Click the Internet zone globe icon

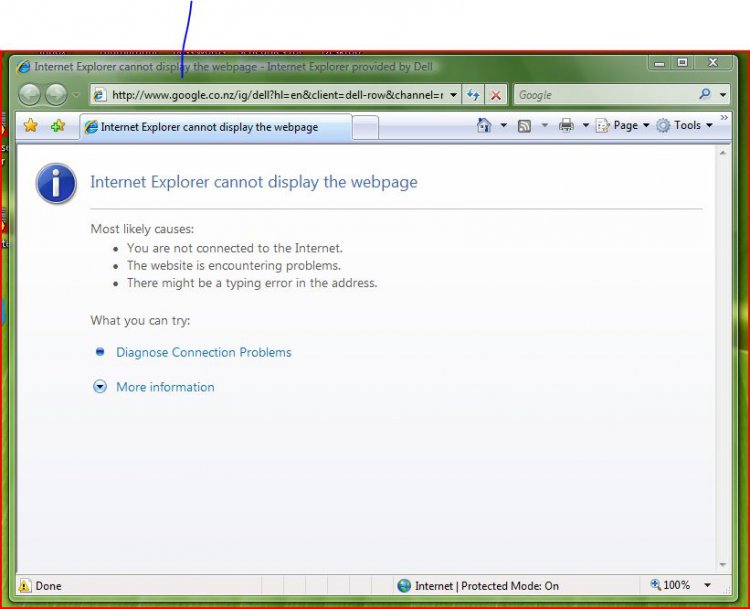coord(404,586)
